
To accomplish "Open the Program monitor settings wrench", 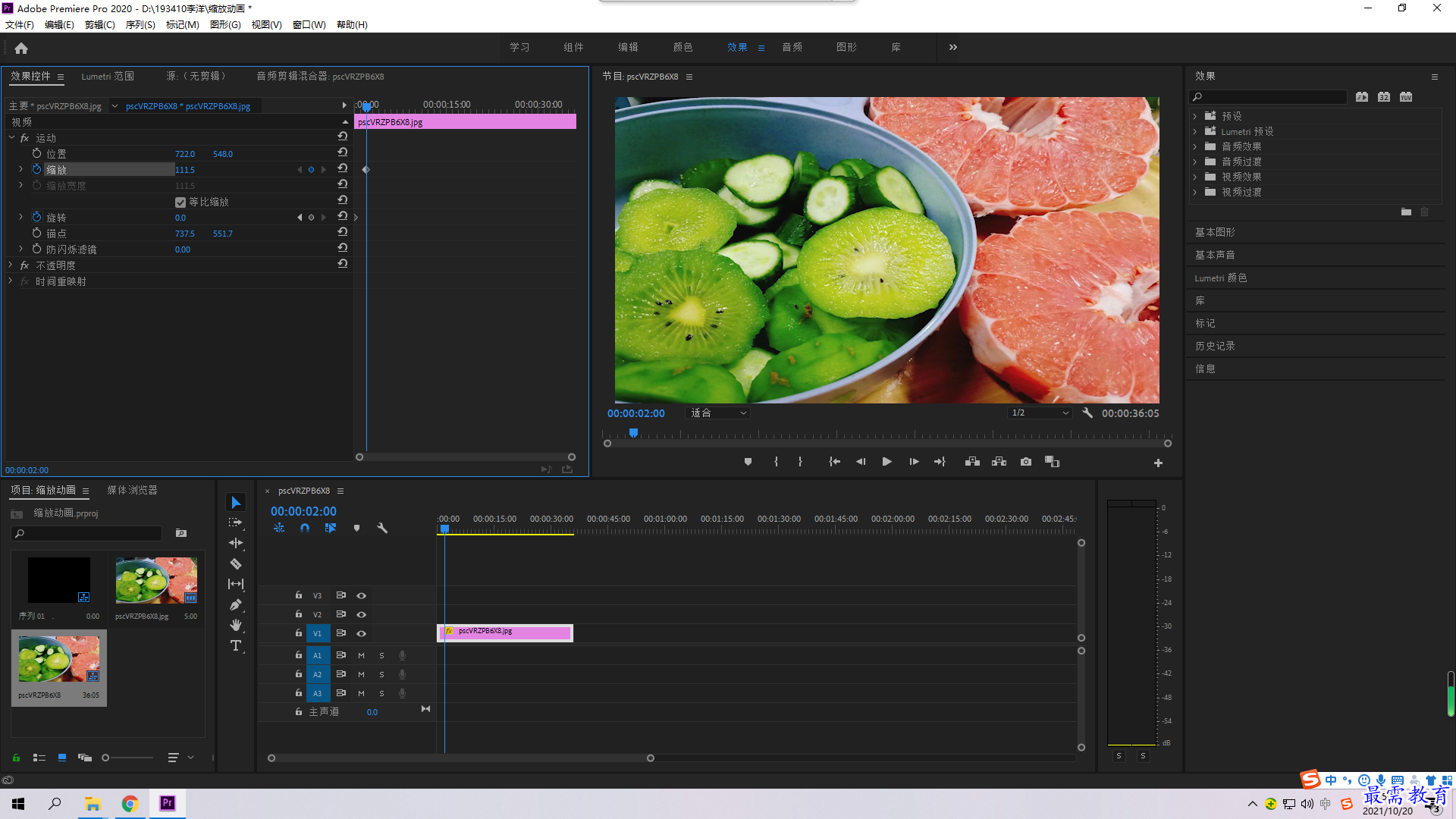I will (x=1087, y=413).
